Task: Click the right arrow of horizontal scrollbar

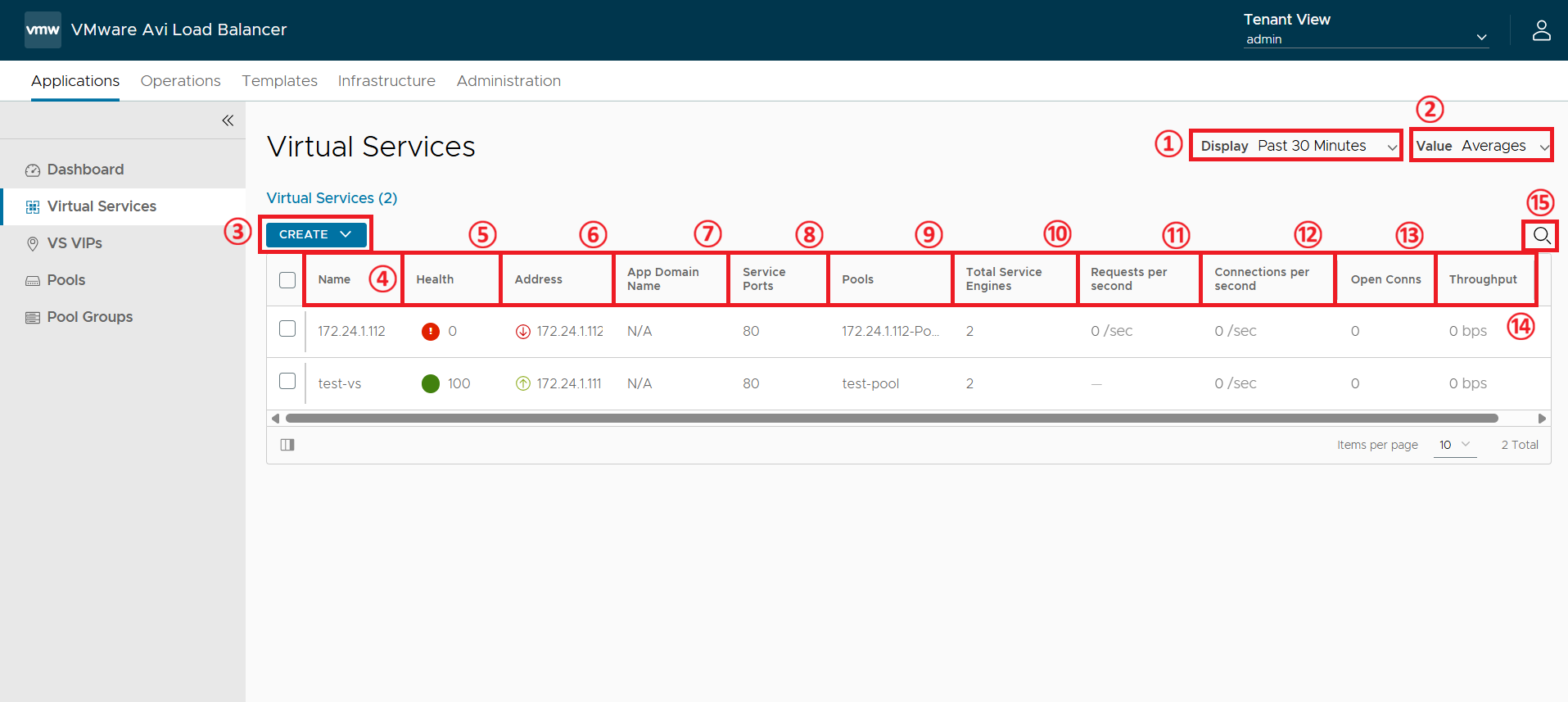Action: [1543, 419]
